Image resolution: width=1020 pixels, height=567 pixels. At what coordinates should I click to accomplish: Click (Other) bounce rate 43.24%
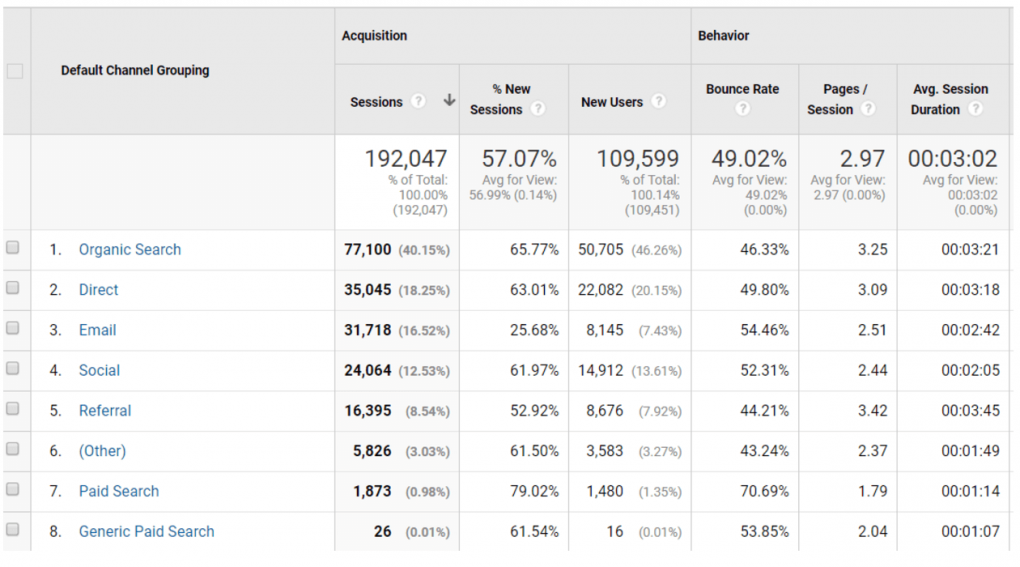pyautogui.click(x=764, y=451)
